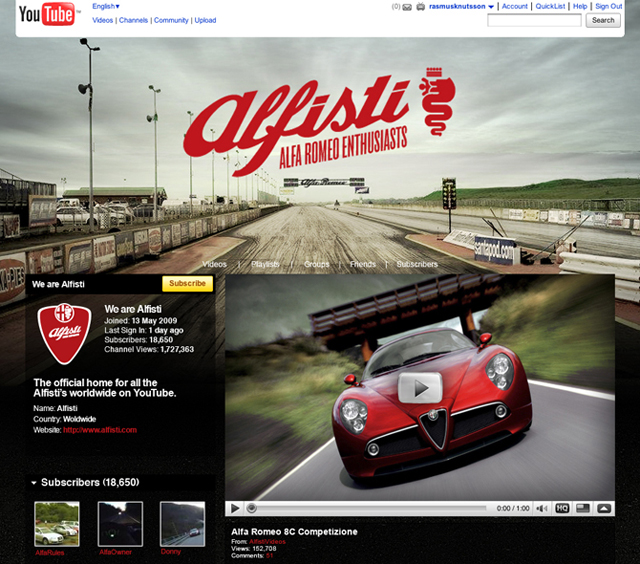Click the search text field
The height and width of the screenshot is (564, 640).
pos(534,20)
